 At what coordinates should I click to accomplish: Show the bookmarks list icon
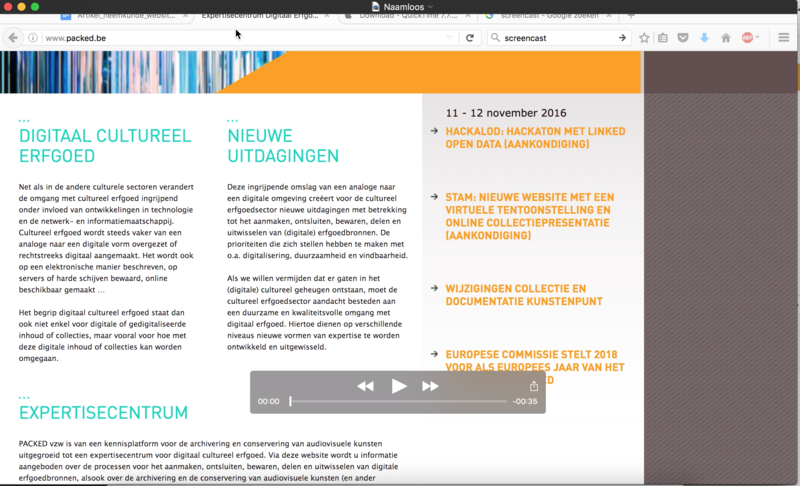tap(664, 38)
